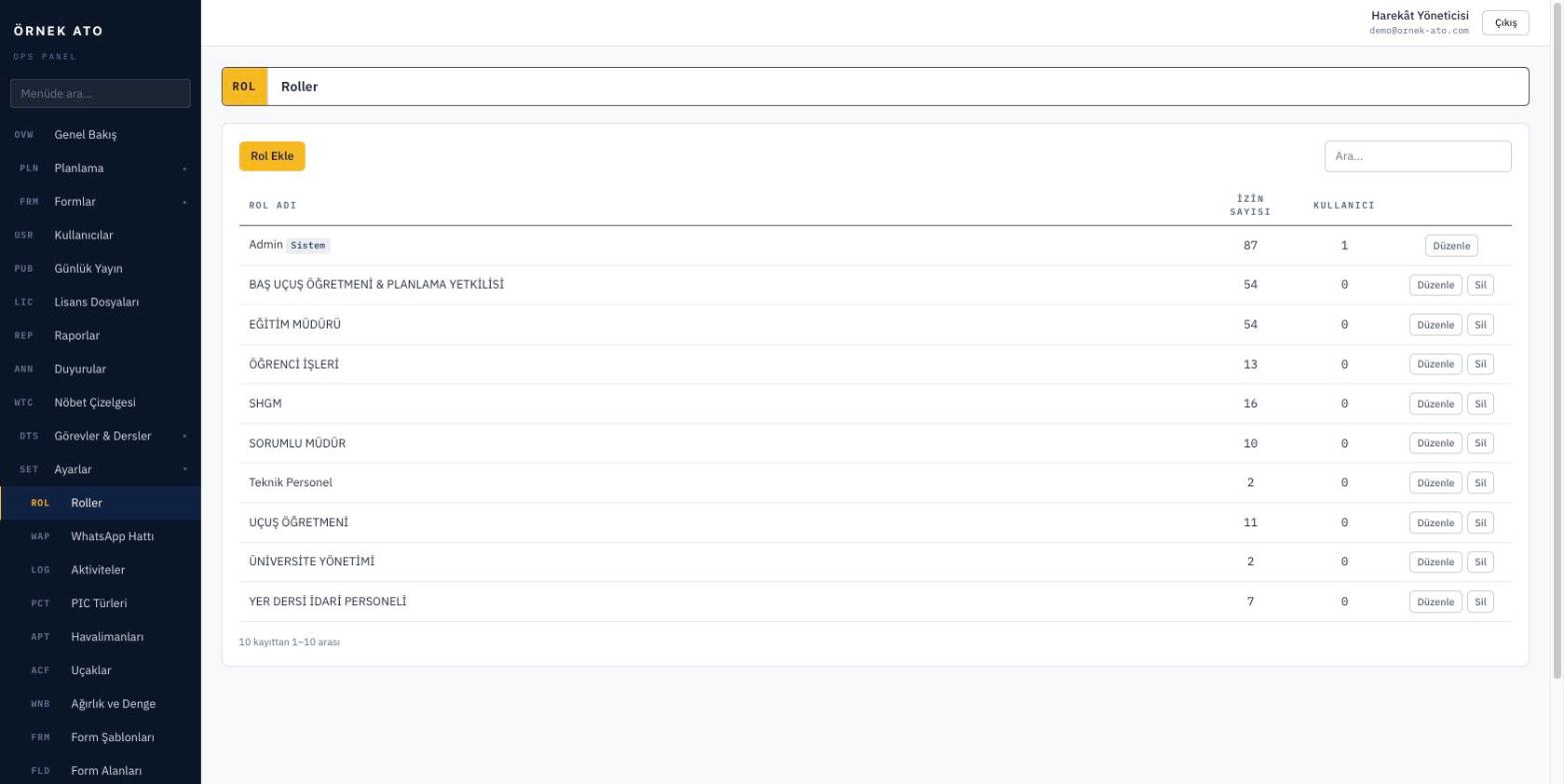The height and width of the screenshot is (784, 1564).
Task: Open Uçaklar page
Action: click(x=100, y=670)
